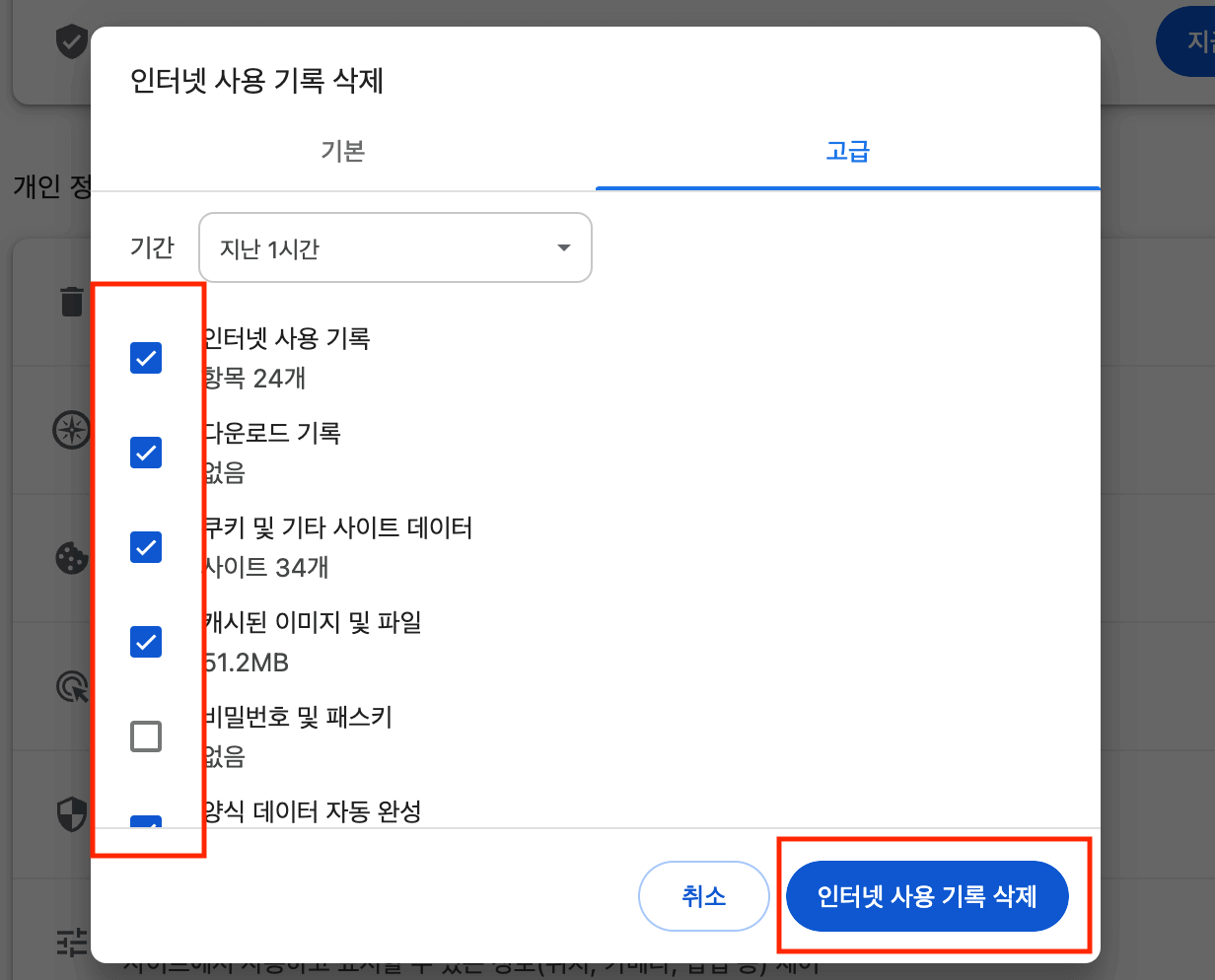Select the 고급 tab
Screen dimensions: 1215x980
pyautogui.click(x=848, y=152)
